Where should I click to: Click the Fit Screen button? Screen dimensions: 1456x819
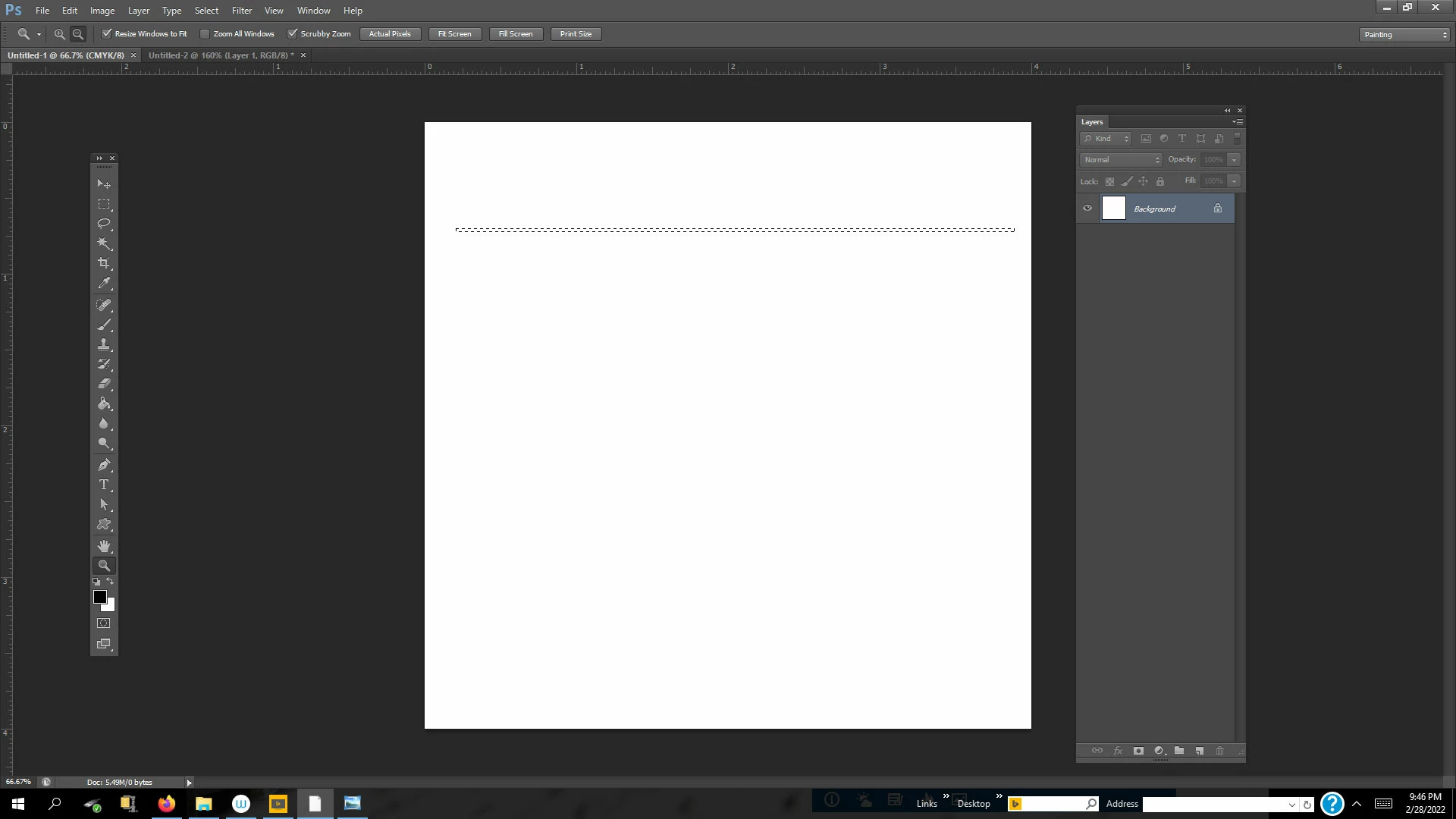tap(454, 33)
